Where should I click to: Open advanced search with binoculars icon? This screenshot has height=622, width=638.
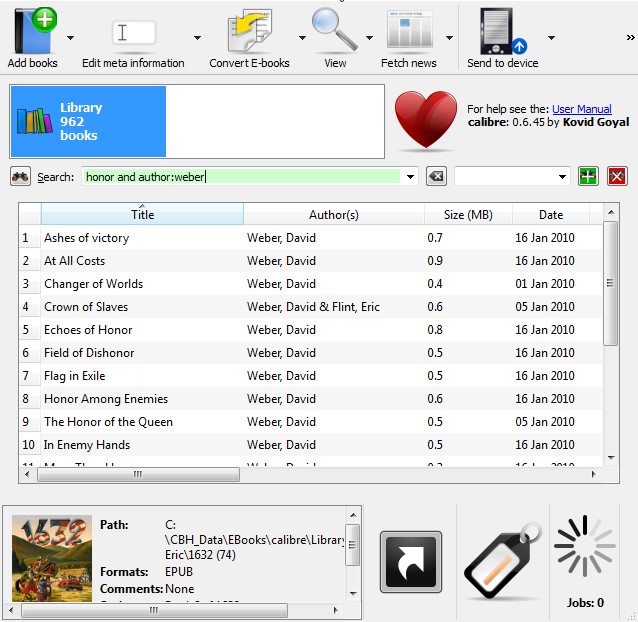tap(20, 177)
